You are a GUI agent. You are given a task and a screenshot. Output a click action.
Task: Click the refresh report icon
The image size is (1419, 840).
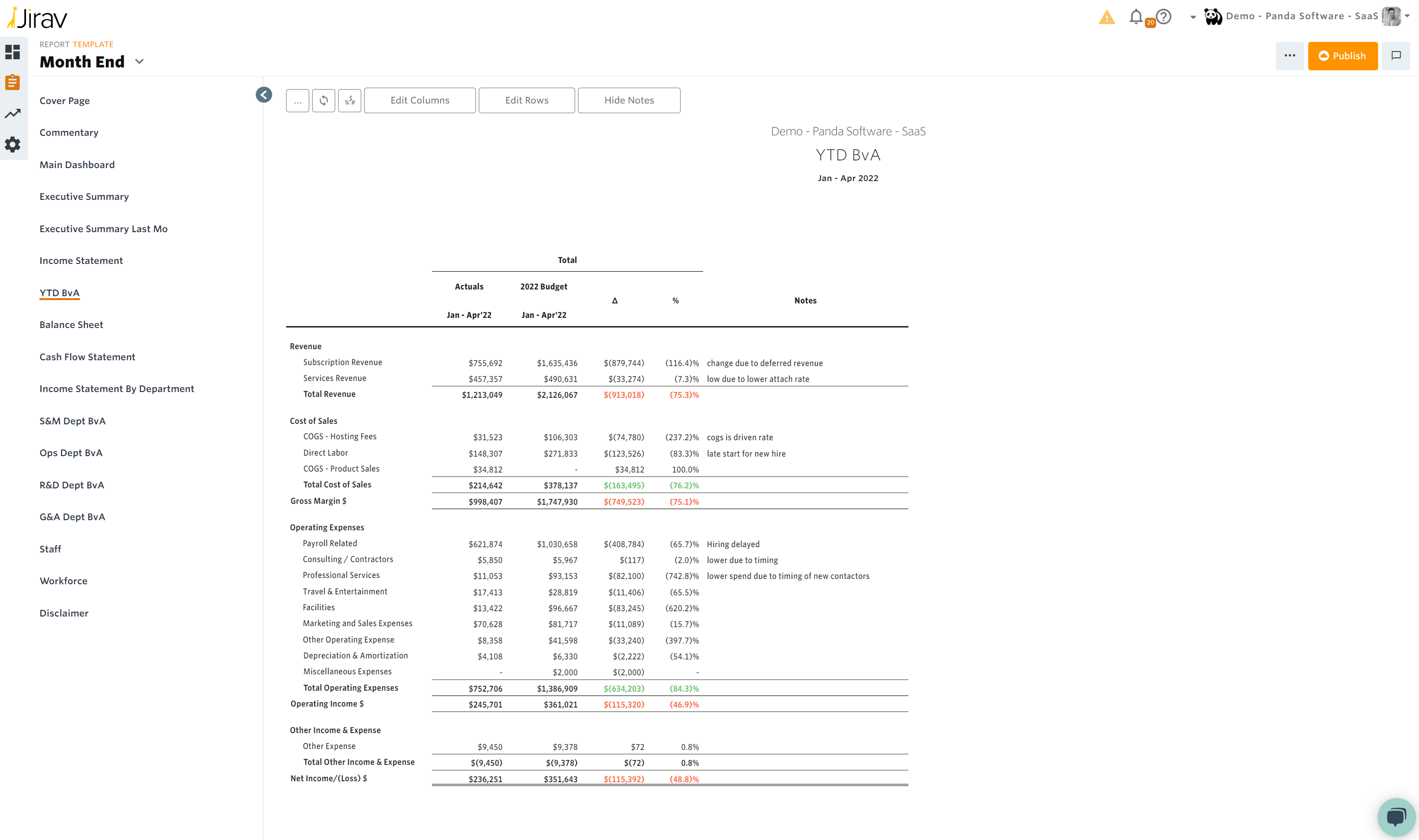(x=323, y=100)
